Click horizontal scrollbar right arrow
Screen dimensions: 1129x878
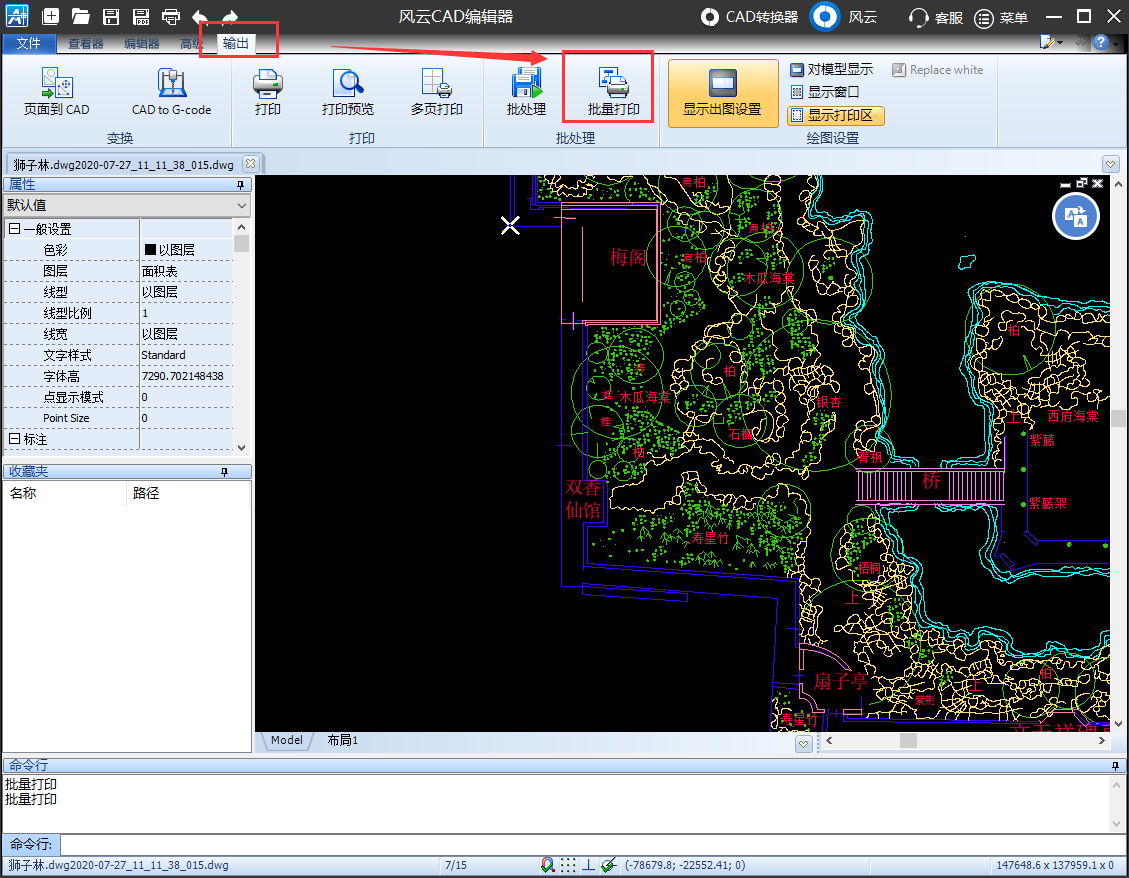tap(1102, 740)
